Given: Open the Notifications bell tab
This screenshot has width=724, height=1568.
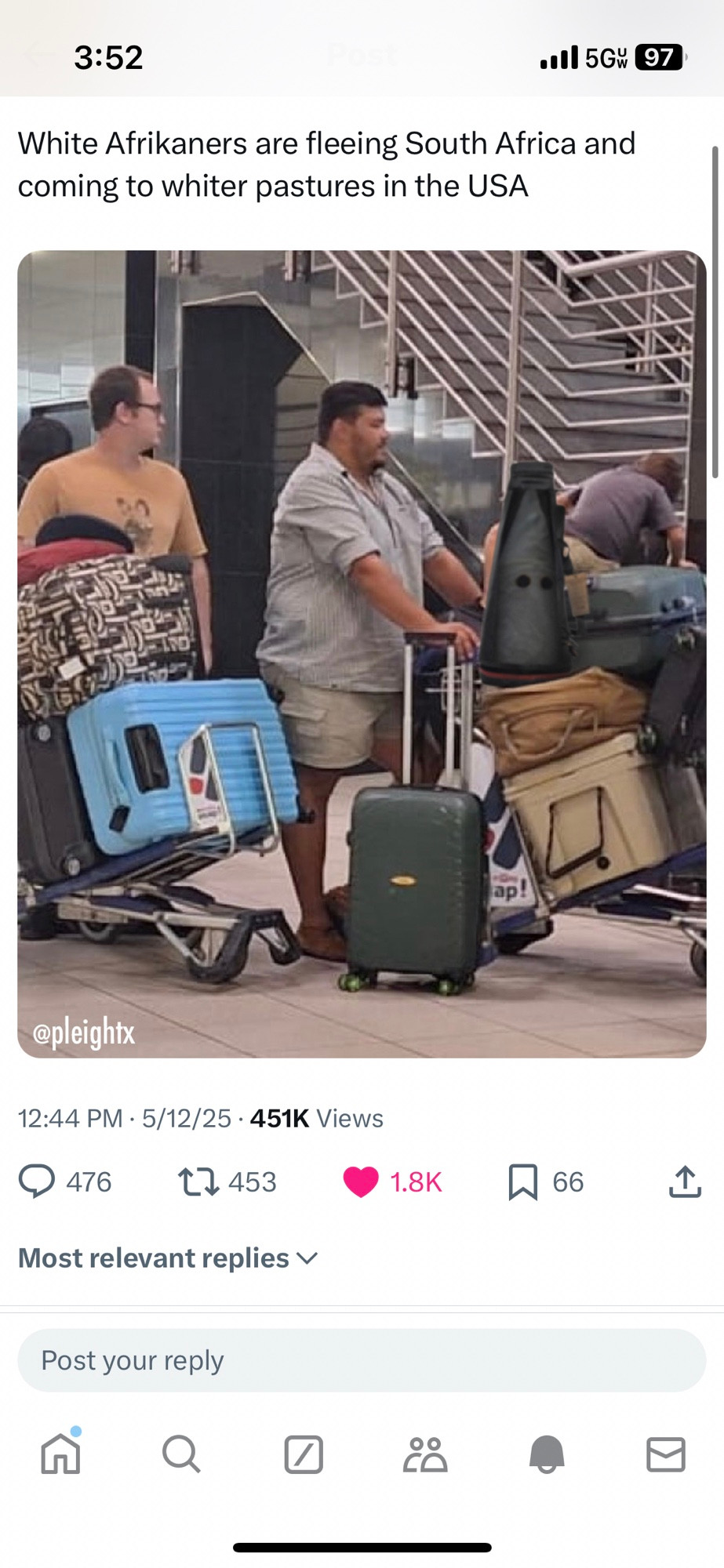Looking at the screenshot, I should 547,1455.
